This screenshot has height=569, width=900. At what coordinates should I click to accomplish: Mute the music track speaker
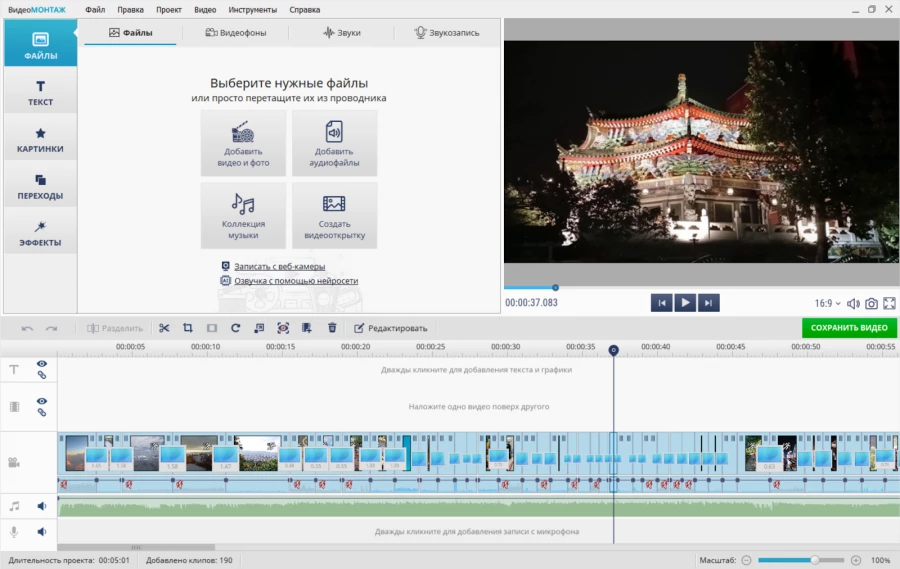pos(42,506)
